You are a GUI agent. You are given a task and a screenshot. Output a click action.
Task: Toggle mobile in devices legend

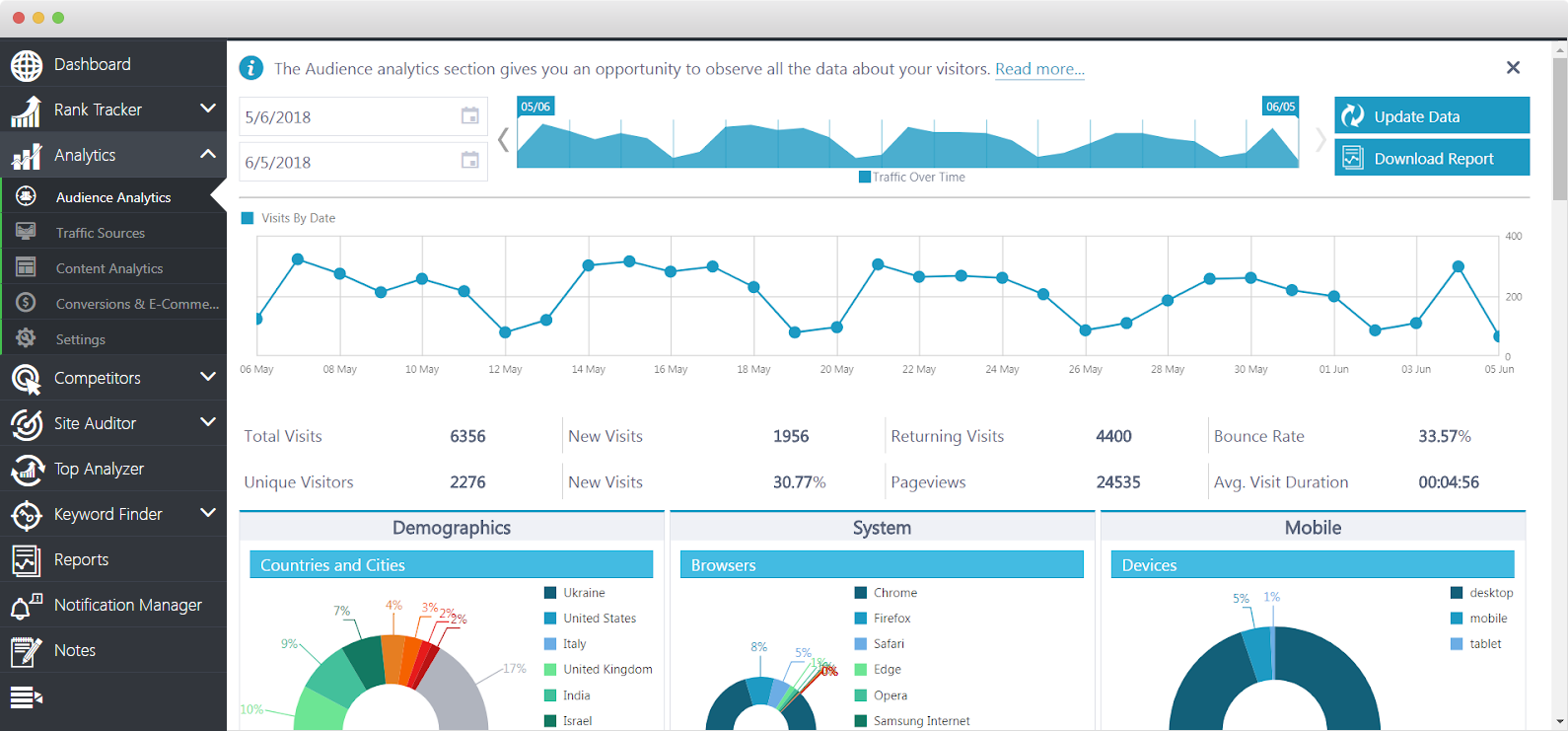point(1479,619)
